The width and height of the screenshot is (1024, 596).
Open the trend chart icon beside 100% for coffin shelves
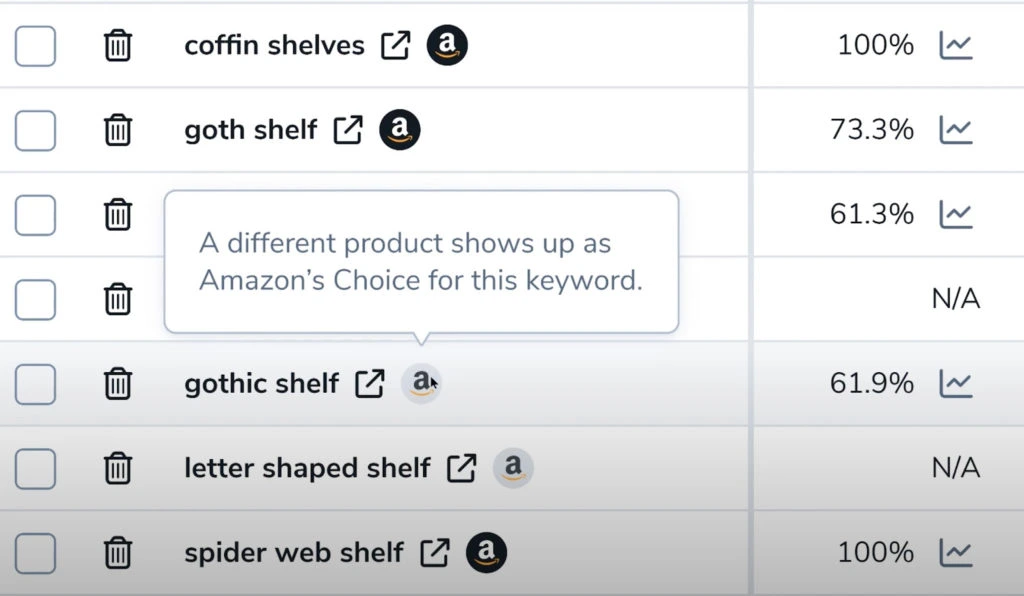pos(958,45)
